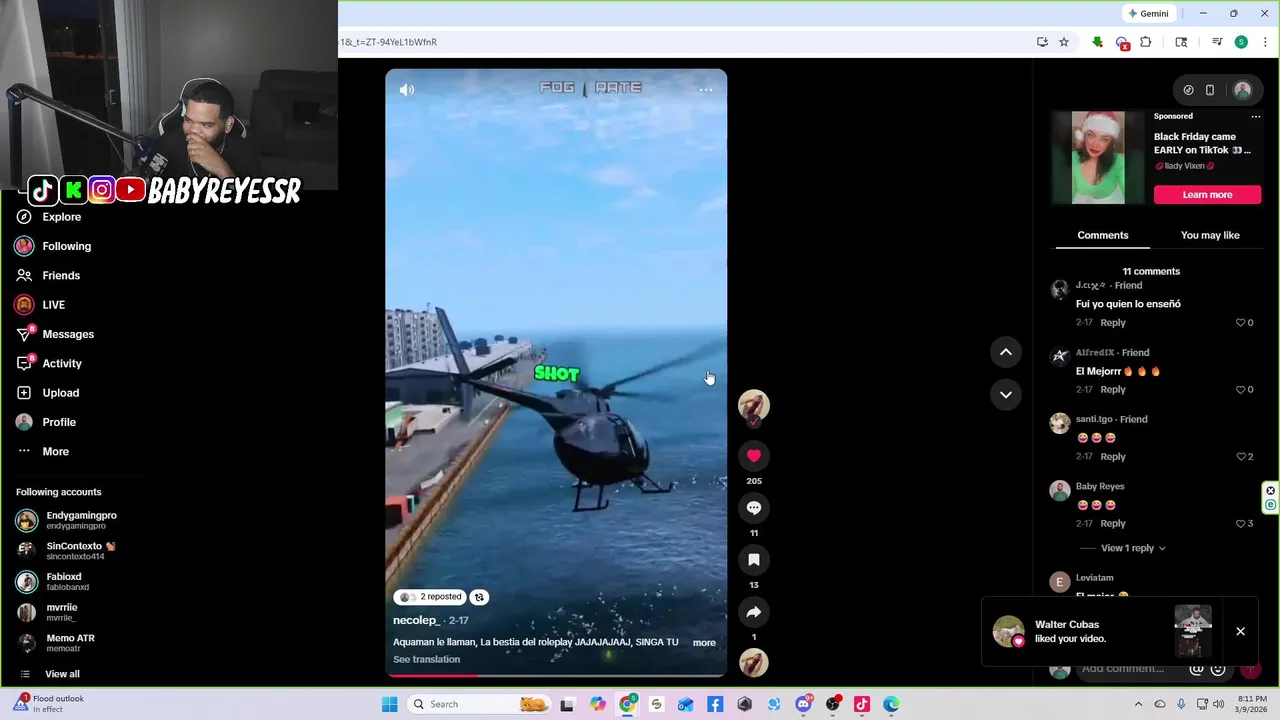1280x720 pixels.
Task: Open the Chrome three-dot menu
Action: click(x=1265, y=42)
